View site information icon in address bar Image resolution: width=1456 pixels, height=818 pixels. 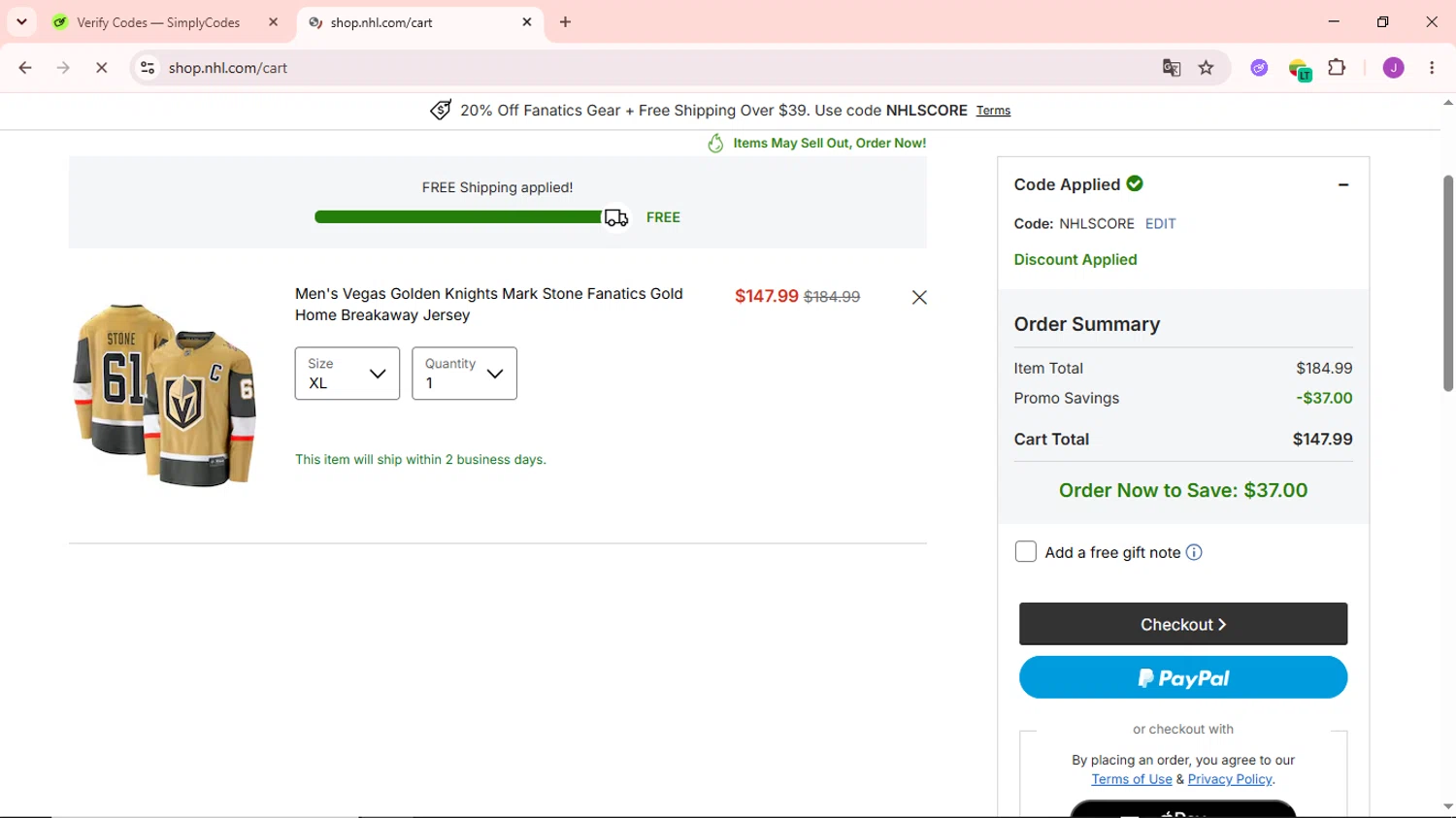pos(148,68)
